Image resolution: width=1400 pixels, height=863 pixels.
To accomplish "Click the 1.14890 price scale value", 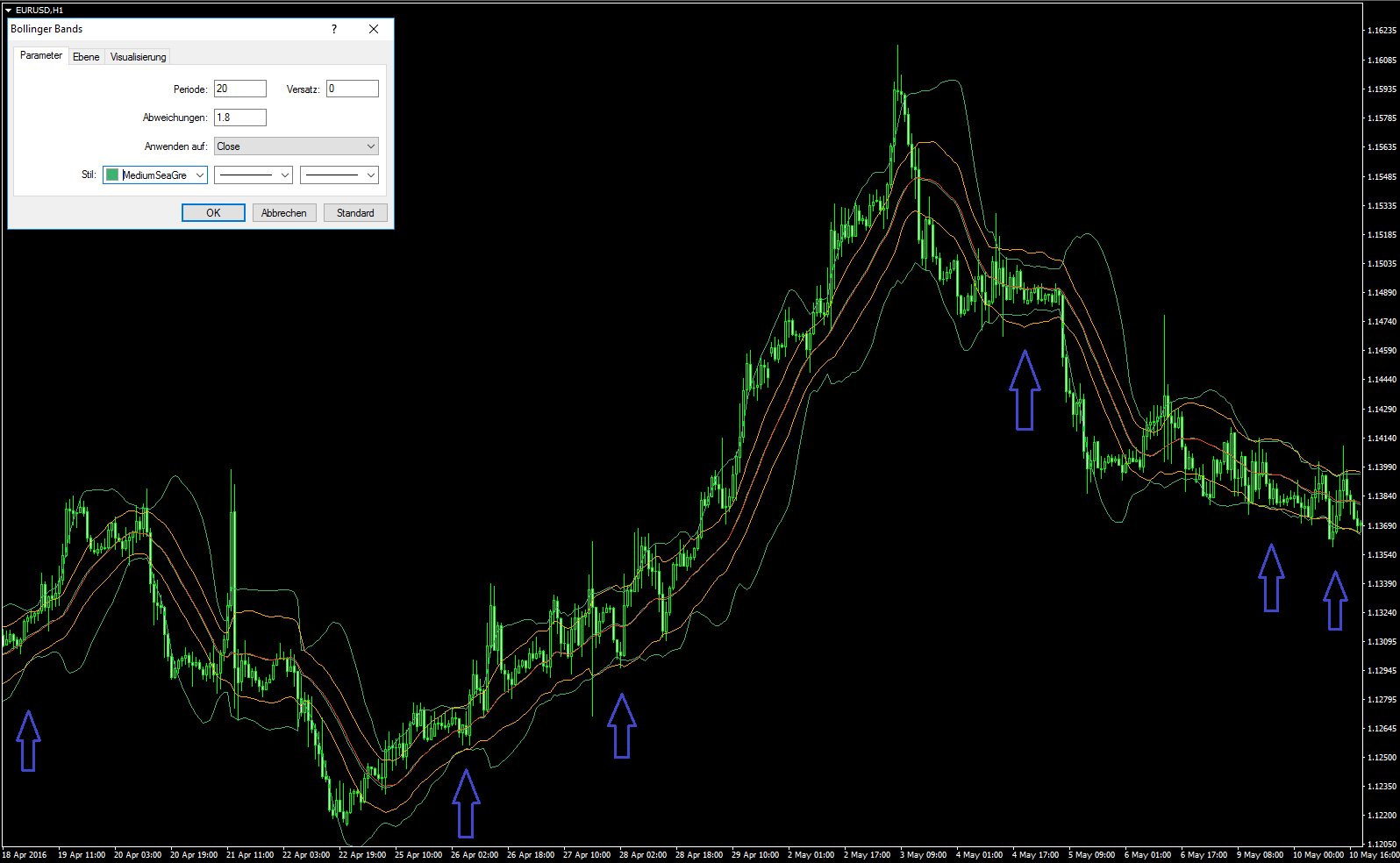I will click(x=1382, y=293).
